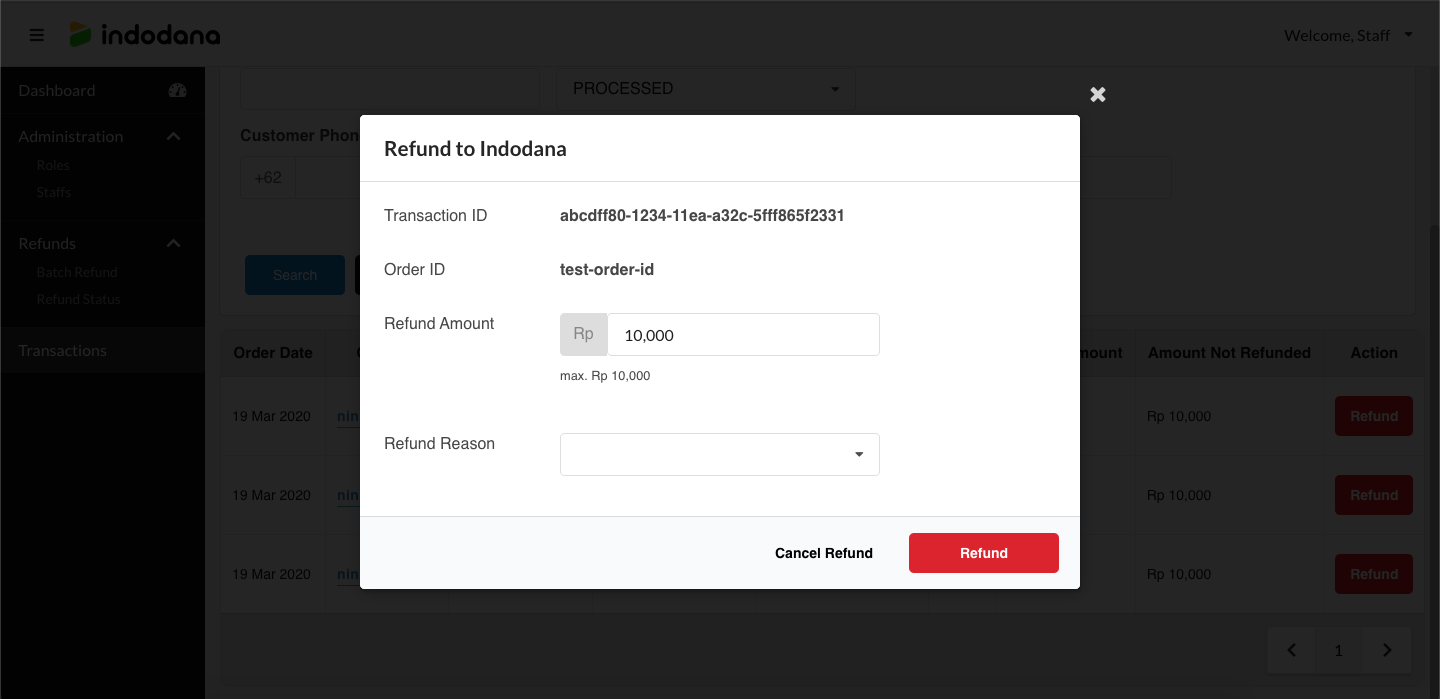Click the +62 country code prefix

[x=268, y=178]
